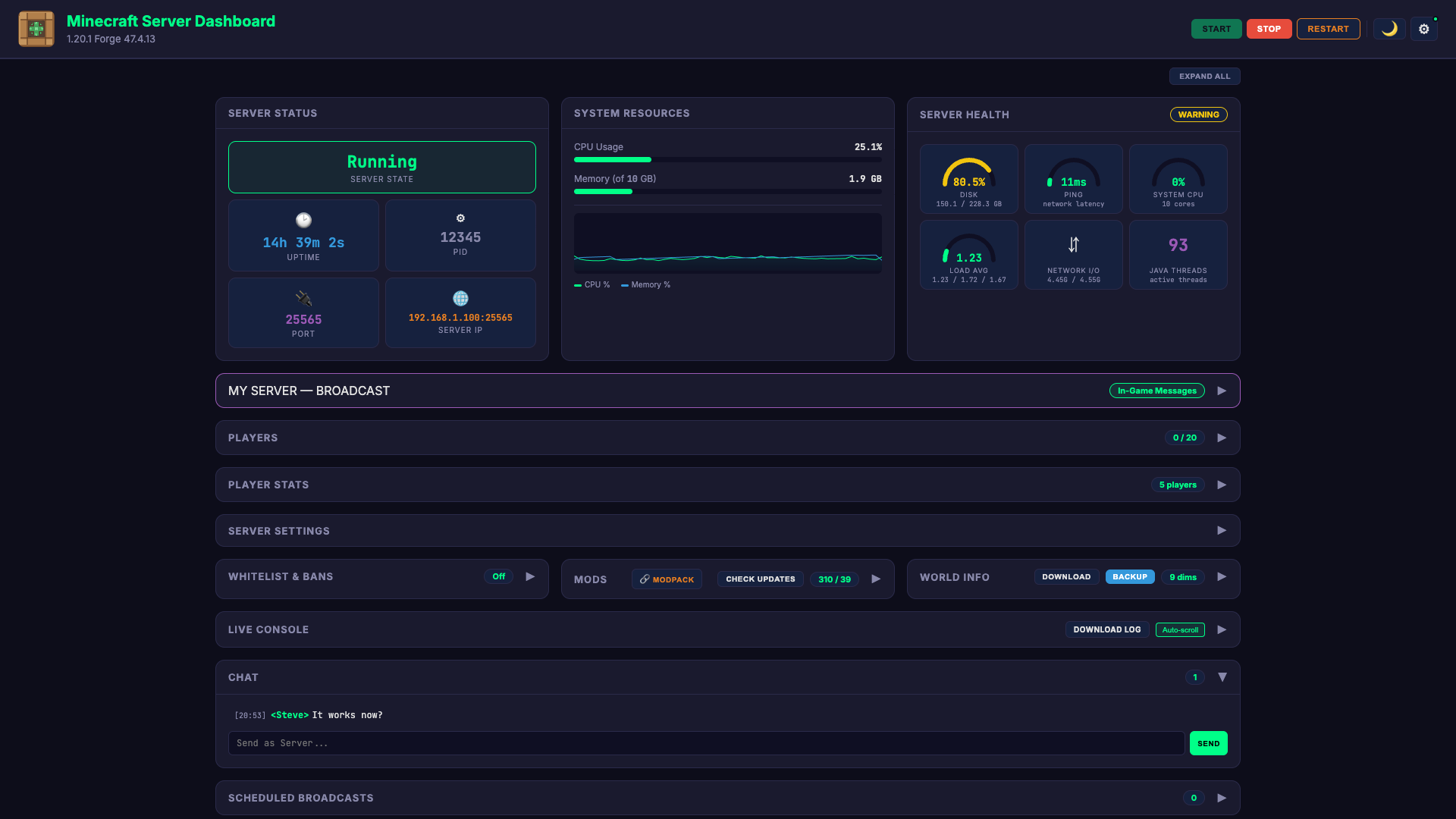
Task: Click the uptime clock icon
Action: point(303,221)
